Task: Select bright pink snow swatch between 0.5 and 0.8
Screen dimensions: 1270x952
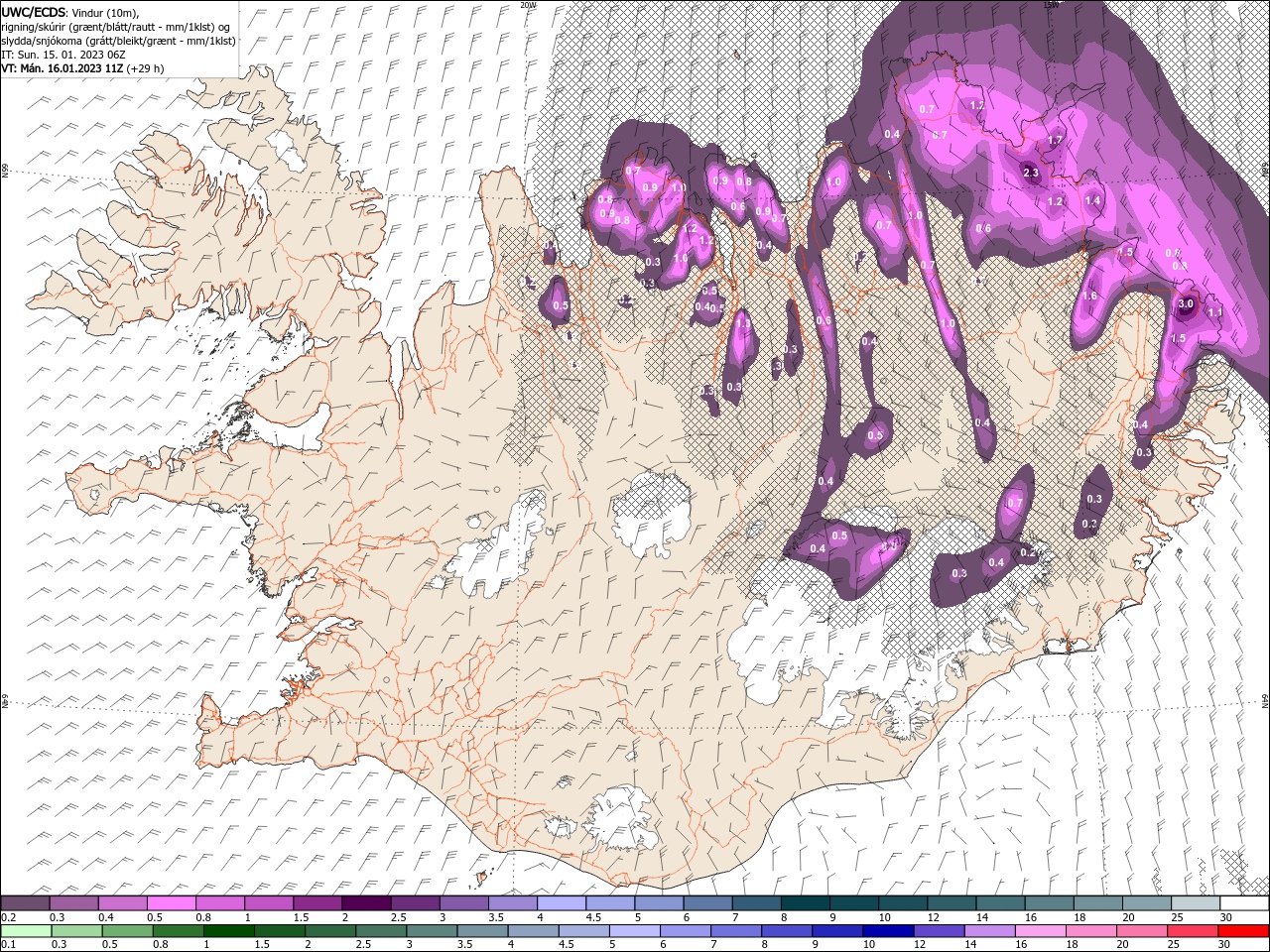Action: 172,903
